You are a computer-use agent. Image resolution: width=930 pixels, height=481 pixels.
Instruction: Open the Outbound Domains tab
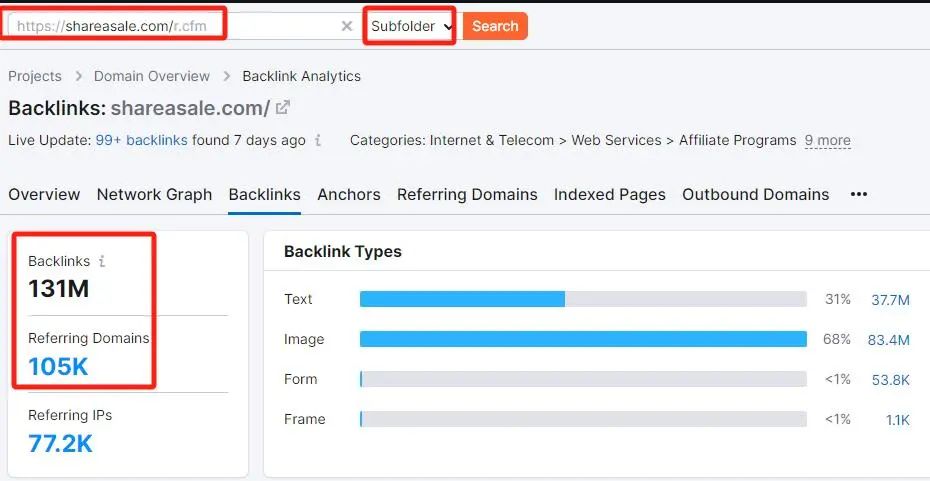pos(756,195)
